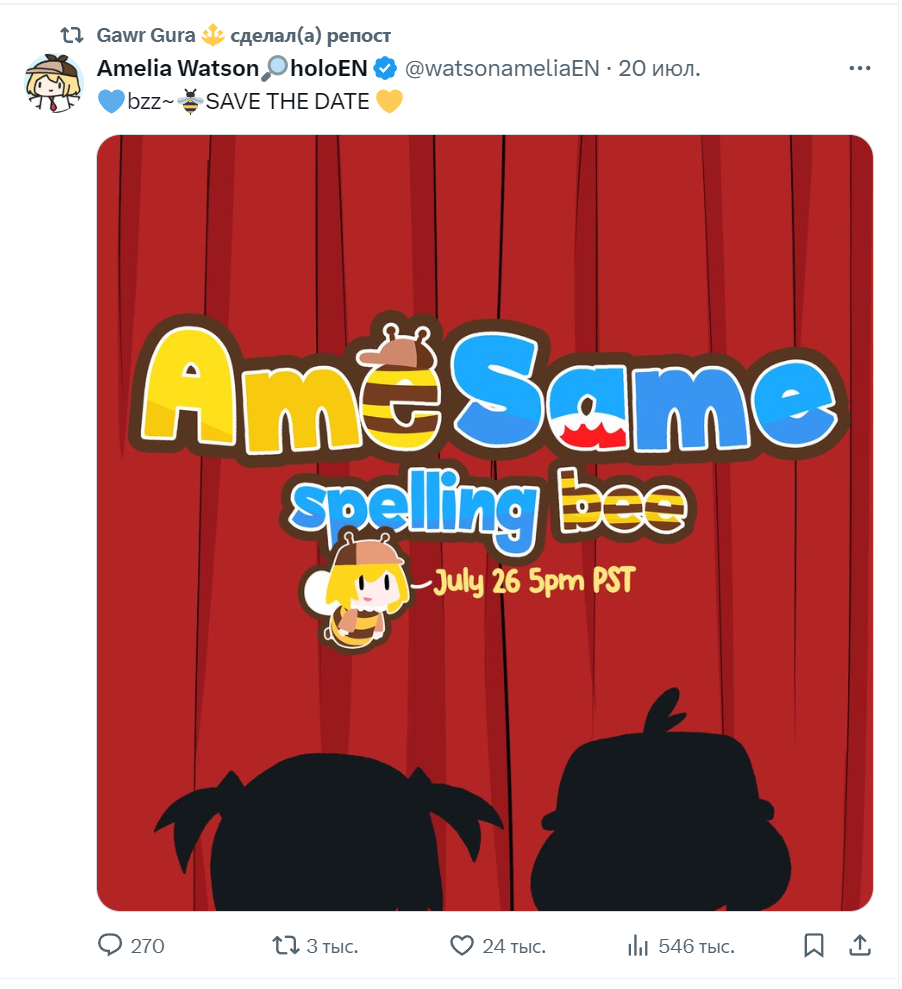Click the small repost indicator above the tweet

coord(71,36)
